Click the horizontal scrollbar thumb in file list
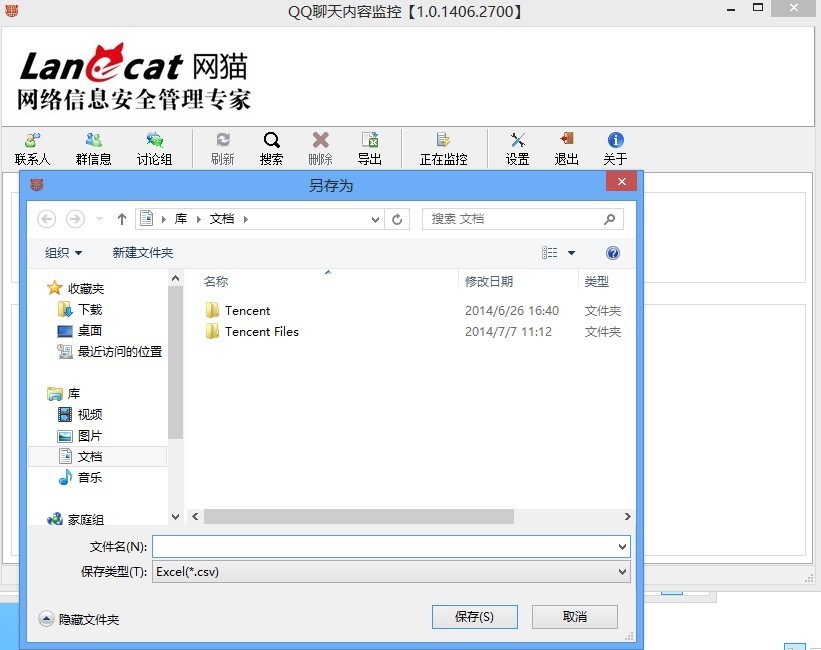Image resolution: width=821 pixels, height=650 pixels. 359,516
